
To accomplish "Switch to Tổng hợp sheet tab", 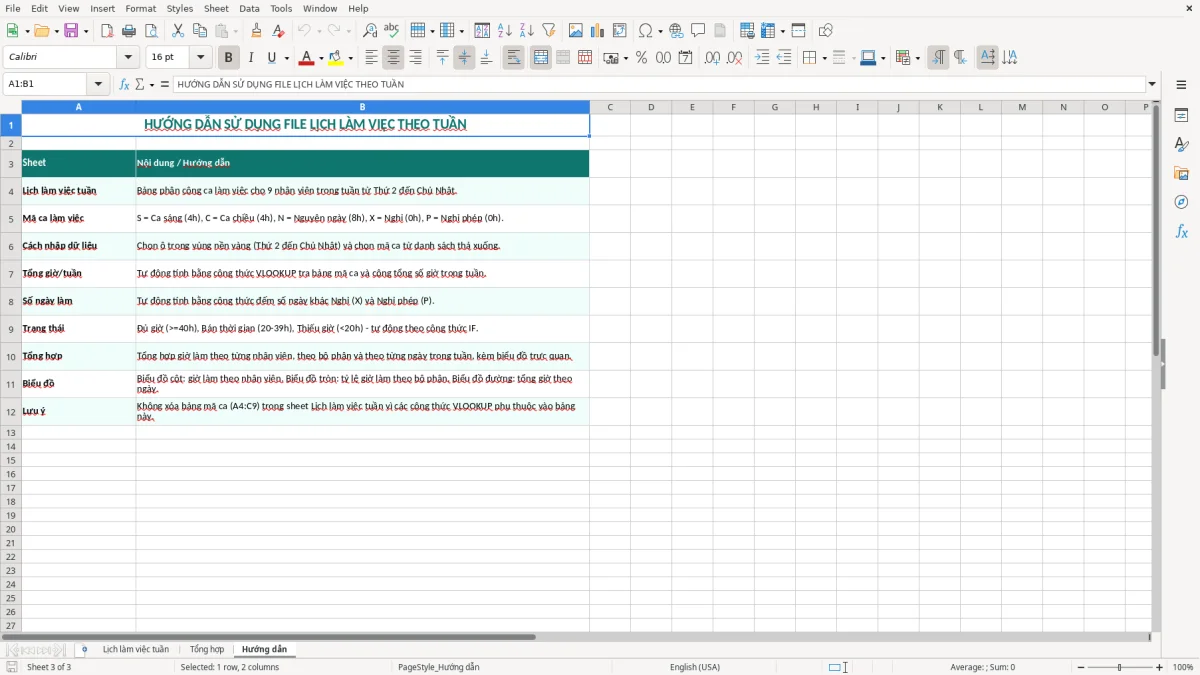I will (x=207, y=649).
